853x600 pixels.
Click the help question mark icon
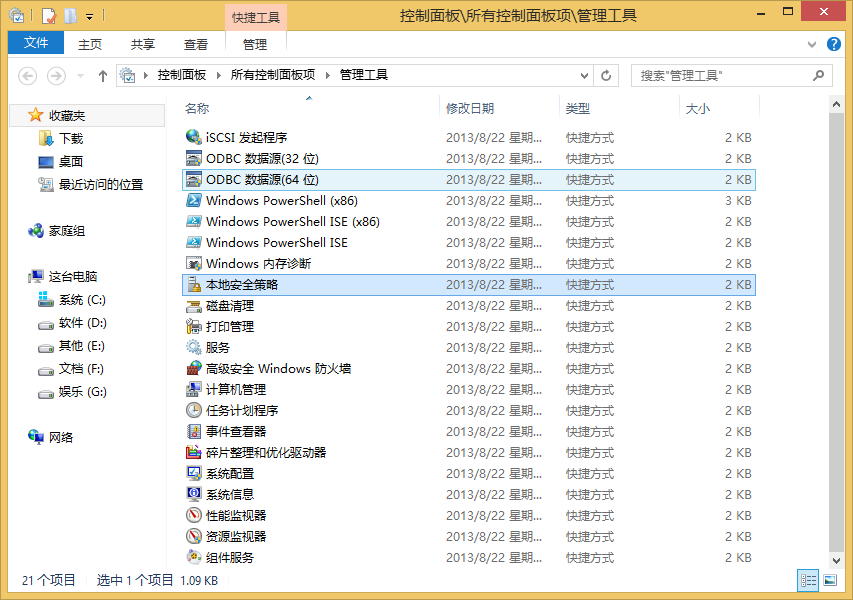(833, 44)
